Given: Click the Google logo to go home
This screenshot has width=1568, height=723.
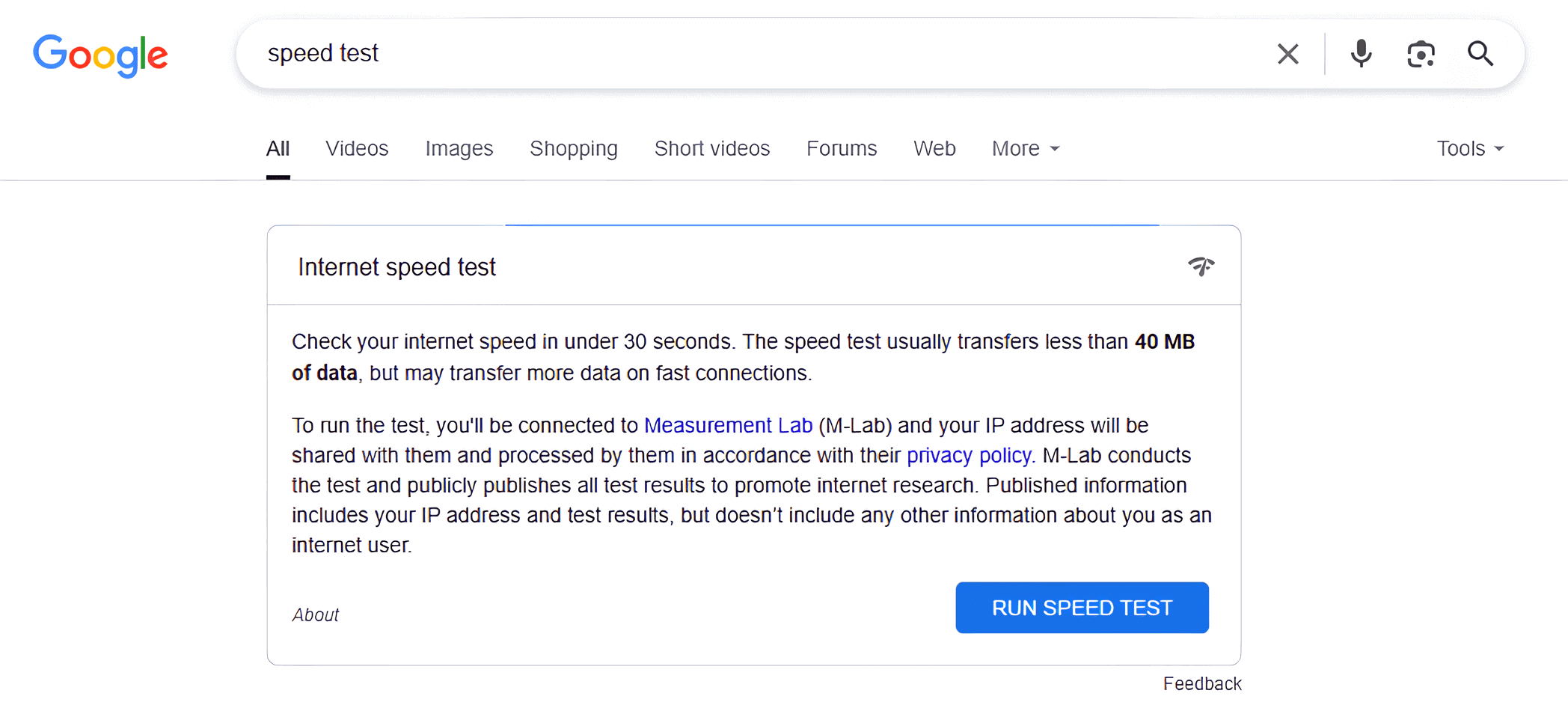Looking at the screenshot, I should click(99, 55).
